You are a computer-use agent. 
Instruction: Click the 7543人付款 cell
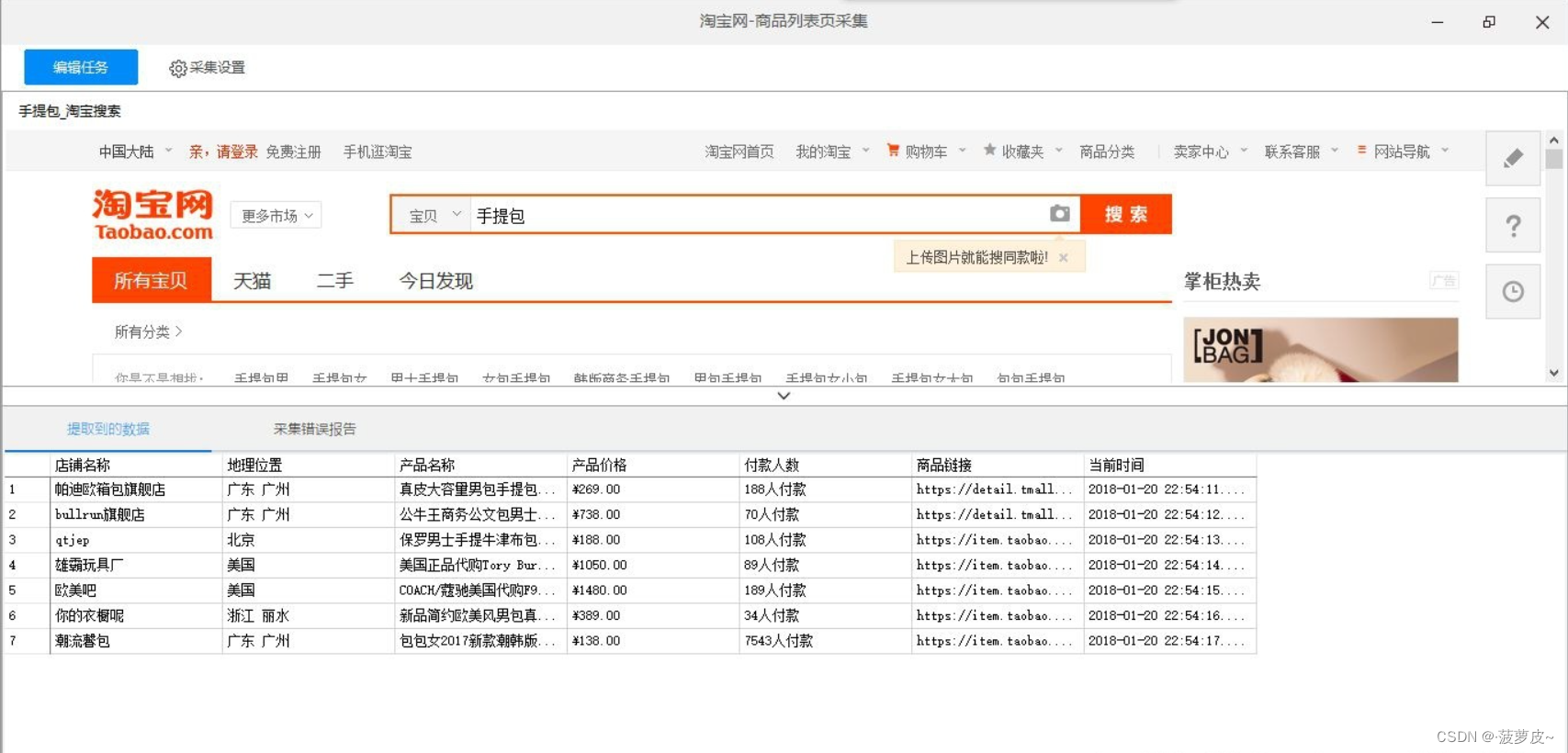[x=825, y=641]
